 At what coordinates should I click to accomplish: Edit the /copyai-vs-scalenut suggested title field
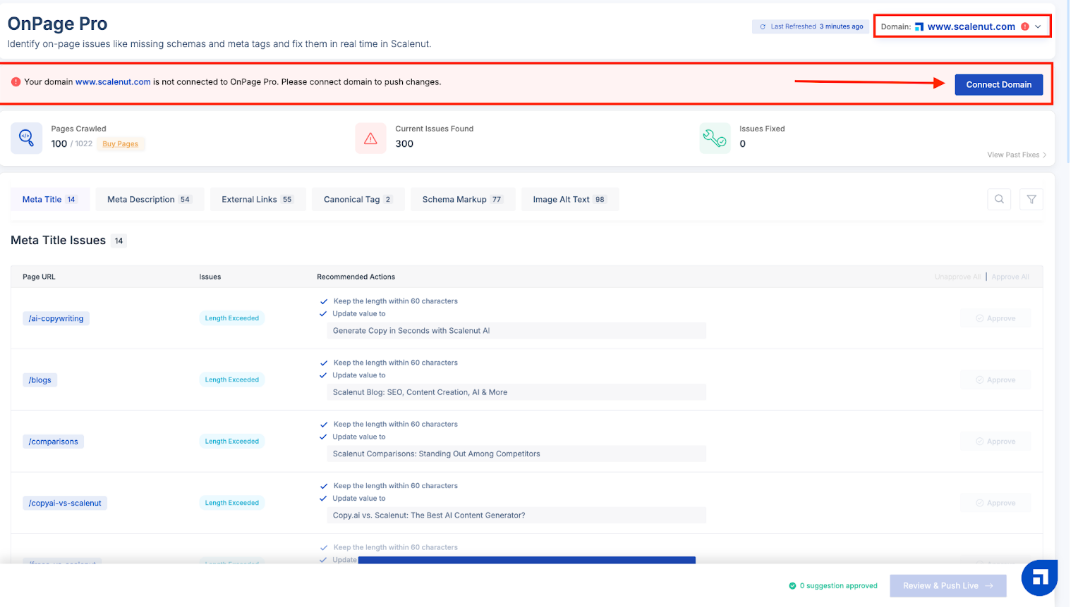(x=516, y=515)
